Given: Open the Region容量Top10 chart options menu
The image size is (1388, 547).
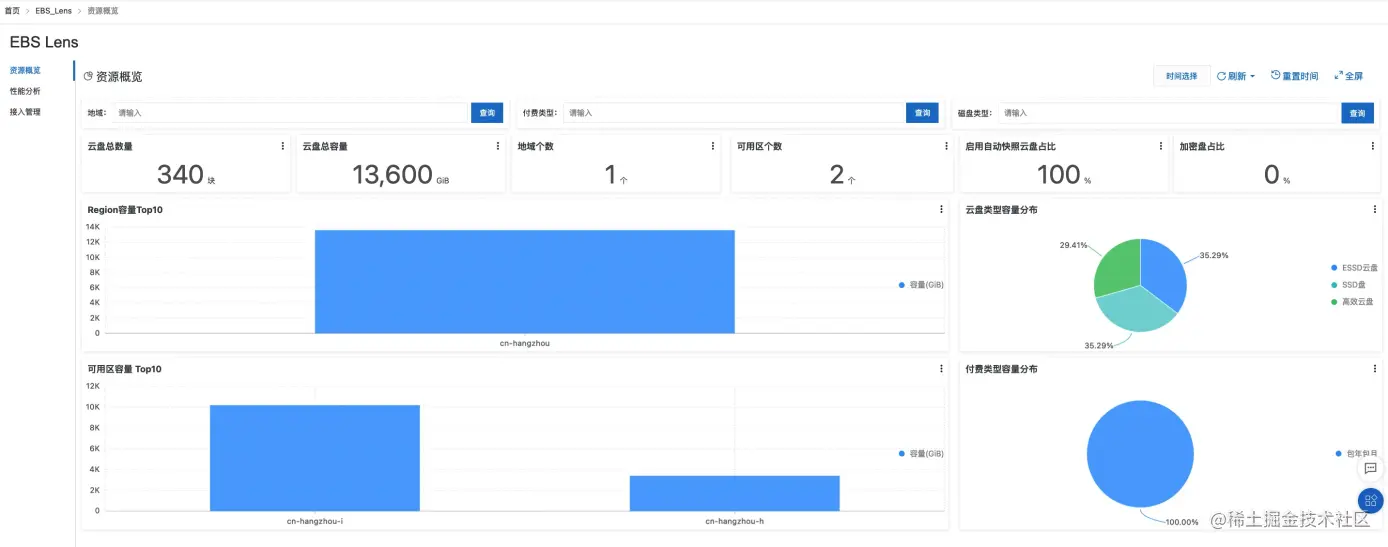Looking at the screenshot, I should [941, 210].
